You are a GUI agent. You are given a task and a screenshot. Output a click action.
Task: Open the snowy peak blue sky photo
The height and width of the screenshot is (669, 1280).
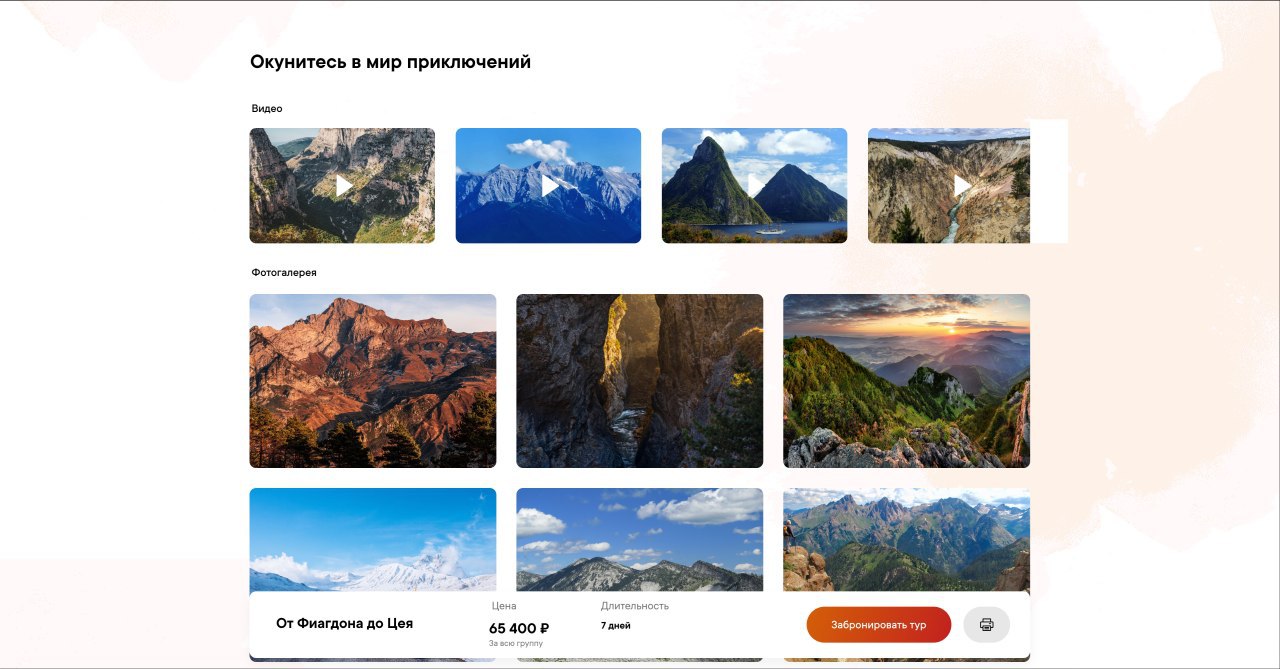[373, 540]
